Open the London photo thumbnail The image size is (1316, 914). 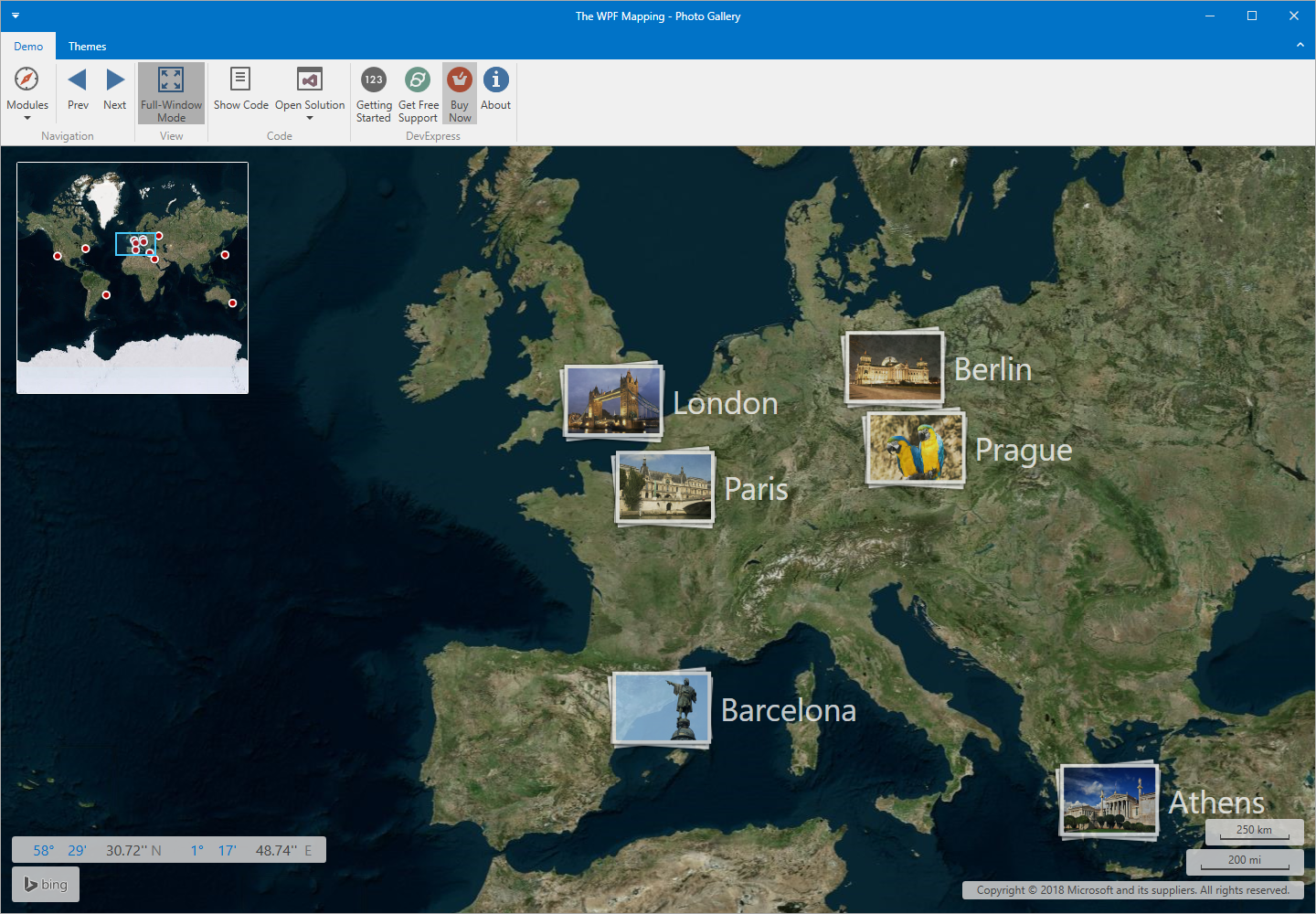point(612,401)
